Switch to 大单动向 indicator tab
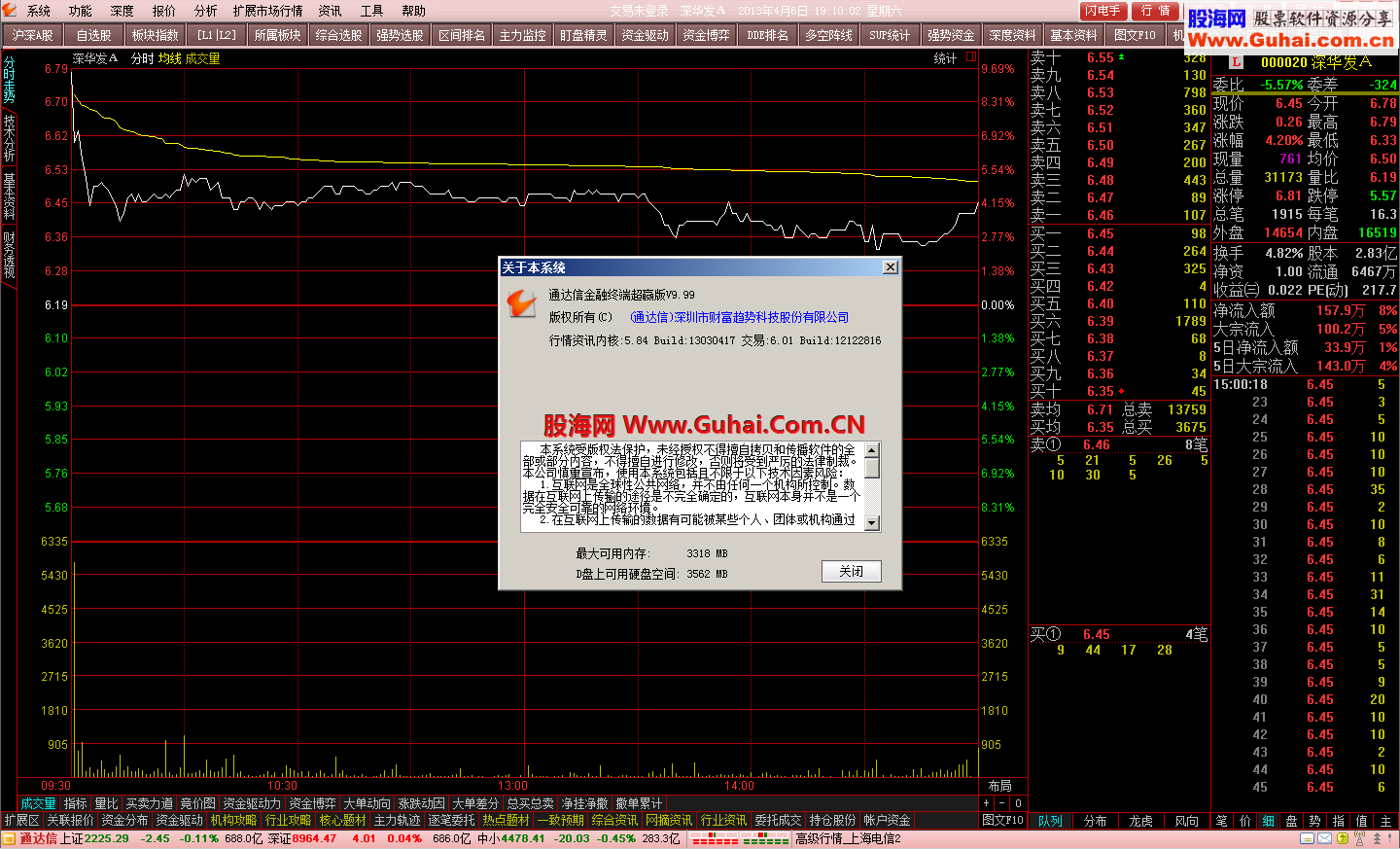This screenshot has height=850, width=1400. (367, 803)
